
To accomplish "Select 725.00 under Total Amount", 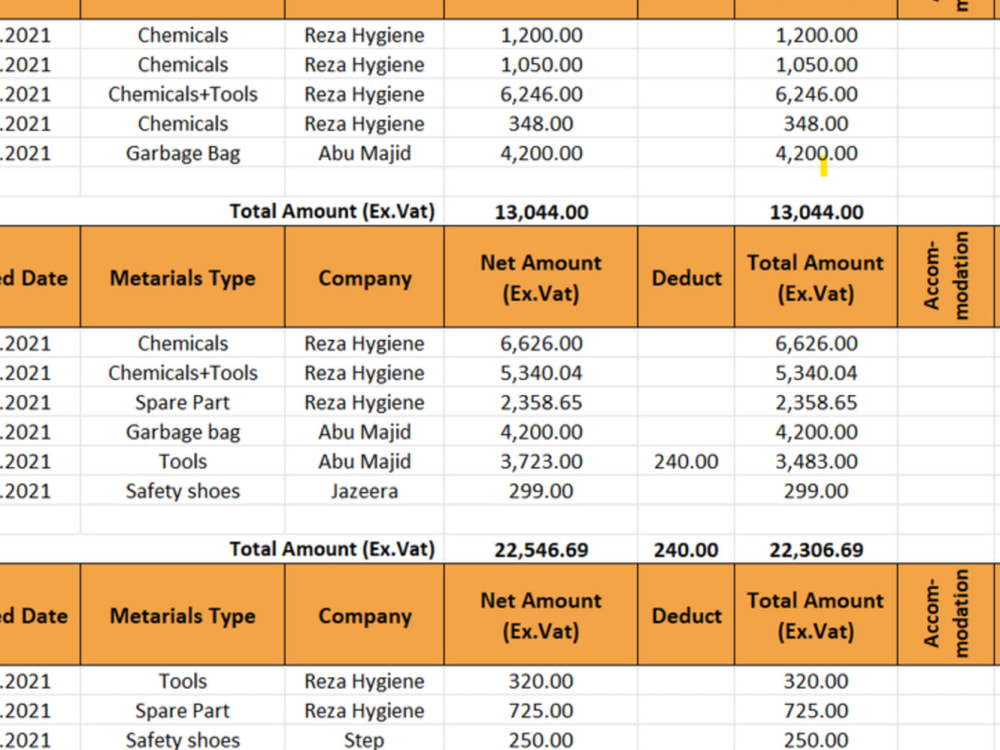I will tap(816, 710).
